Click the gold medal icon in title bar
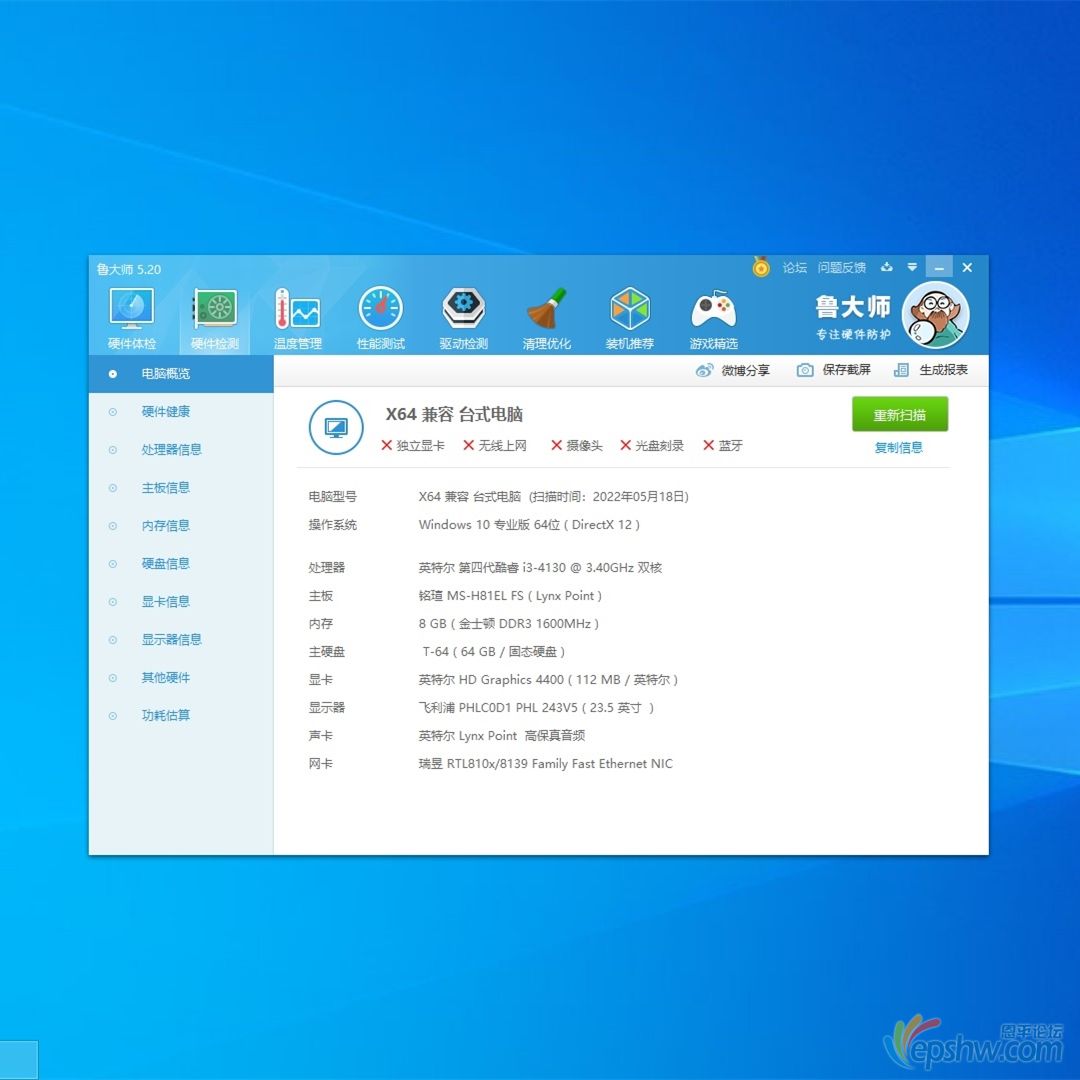This screenshot has height=1080, width=1080. click(761, 267)
